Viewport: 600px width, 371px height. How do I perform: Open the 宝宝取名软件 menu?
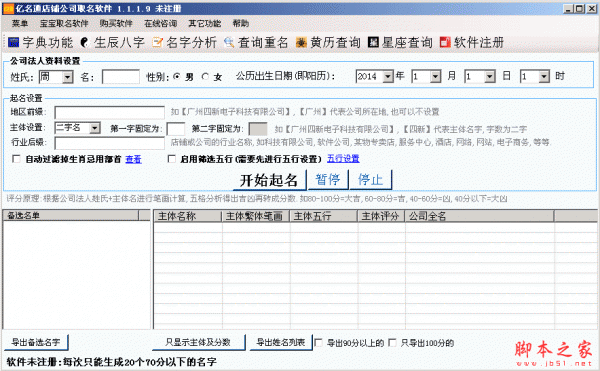[64, 24]
